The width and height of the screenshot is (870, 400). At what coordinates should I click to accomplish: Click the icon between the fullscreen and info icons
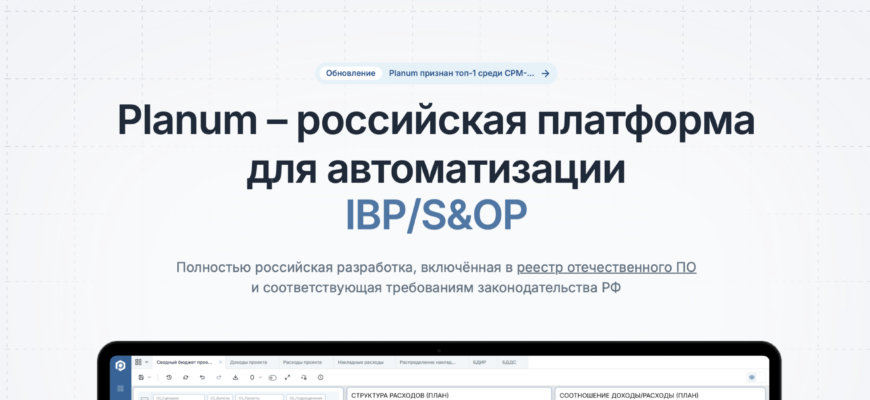(304, 377)
